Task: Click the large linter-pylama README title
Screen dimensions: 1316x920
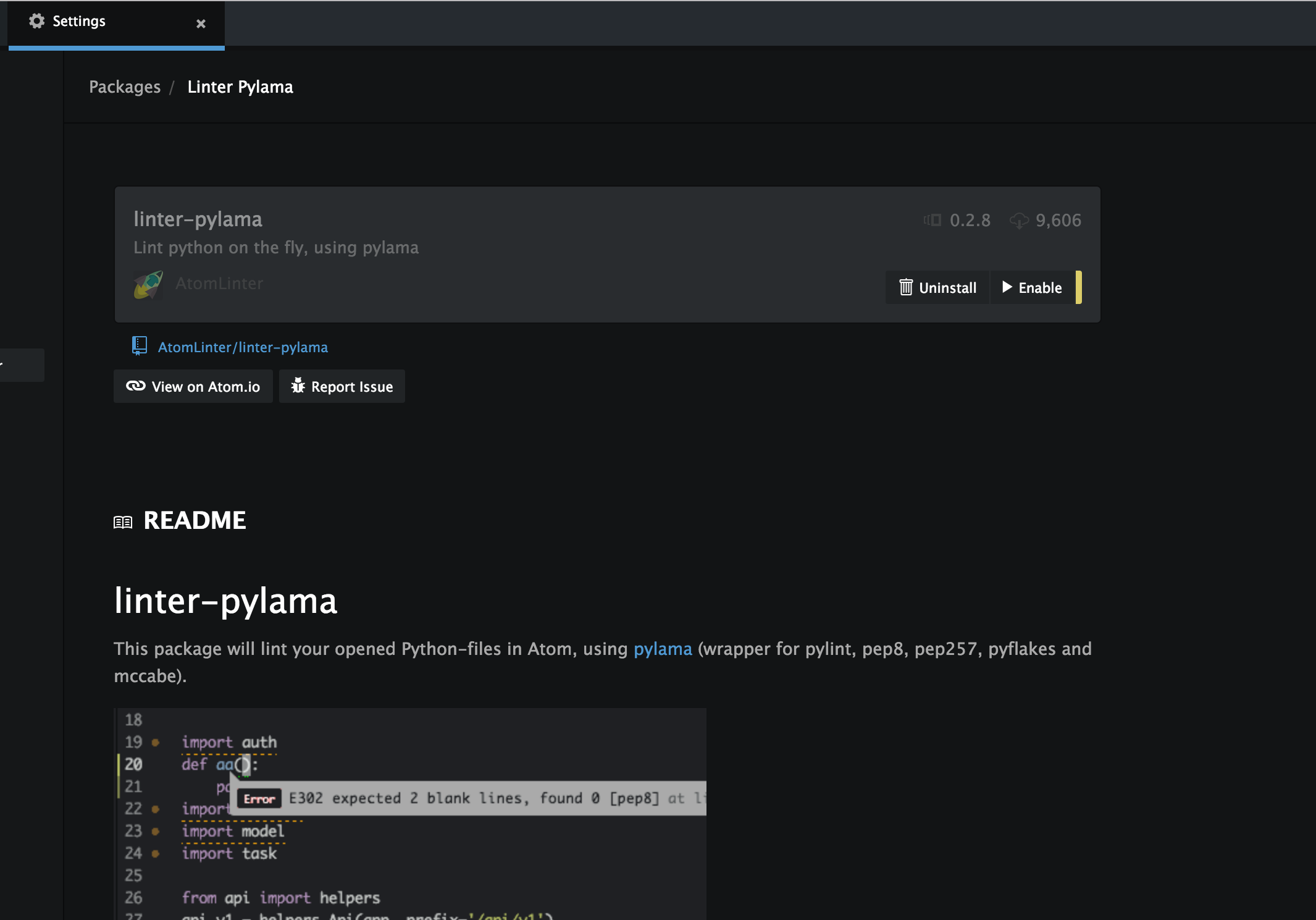Action: coord(226,601)
